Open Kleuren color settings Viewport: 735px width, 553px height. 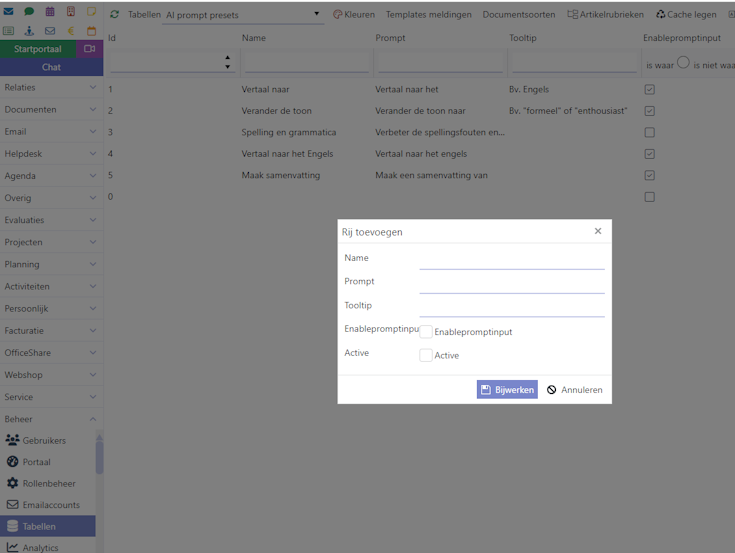pos(354,15)
